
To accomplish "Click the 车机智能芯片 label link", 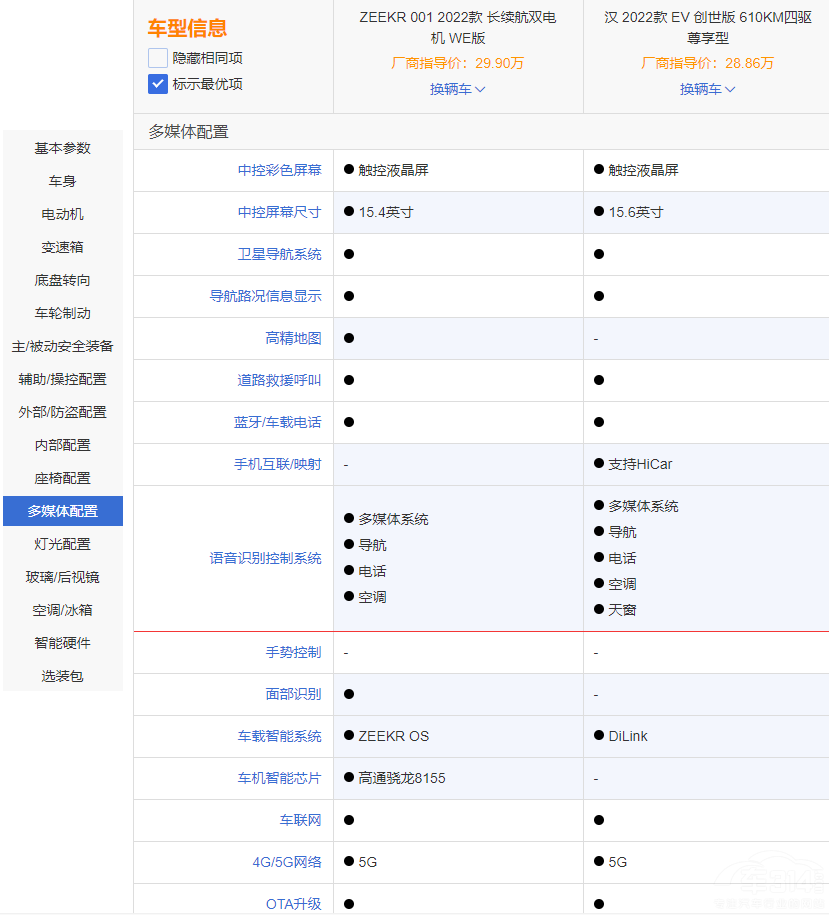I will [279, 778].
